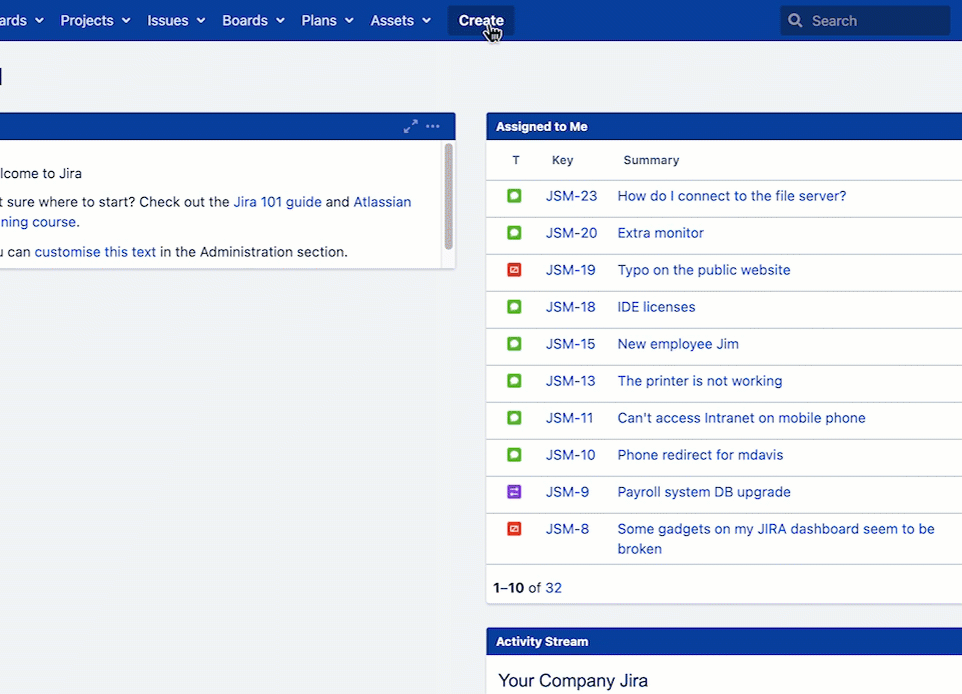Click issue type icon for JSM-23
This screenshot has width=962, height=694.
(x=514, y=196)
